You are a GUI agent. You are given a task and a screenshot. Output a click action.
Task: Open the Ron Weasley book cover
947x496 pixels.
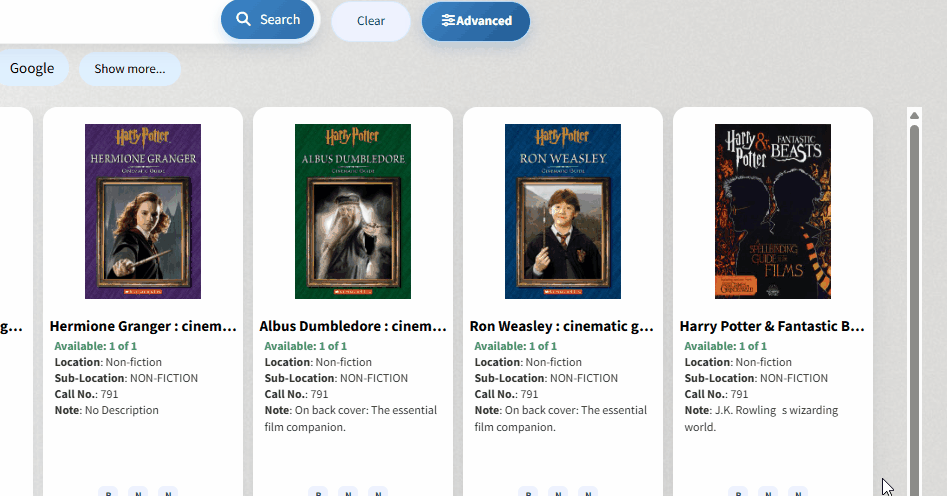pyautogui.click(x=563, y=211)
